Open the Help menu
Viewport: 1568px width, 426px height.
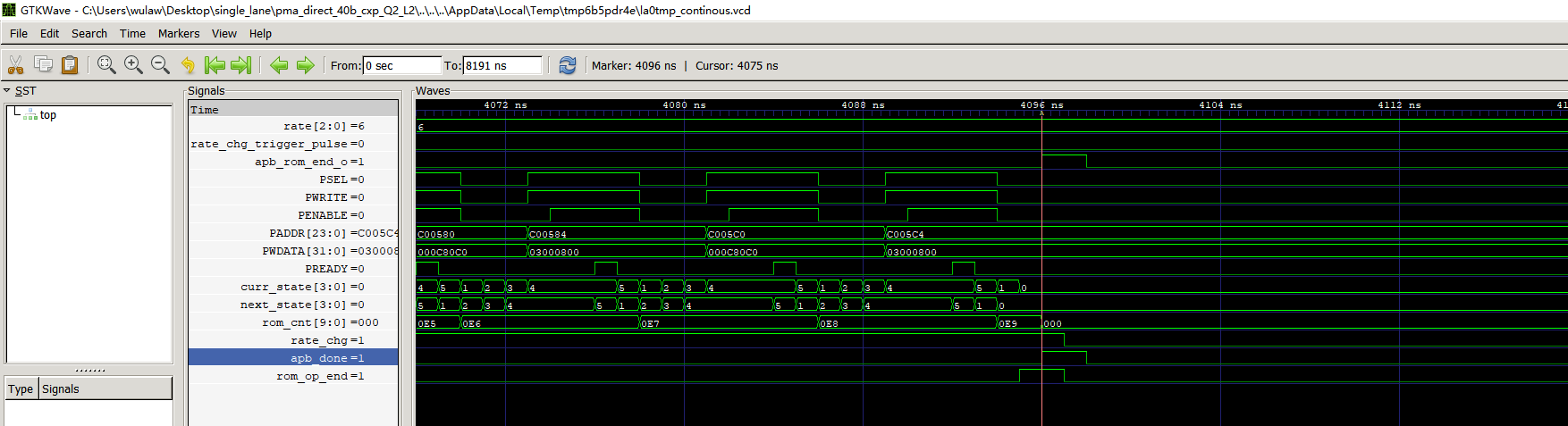point(260,33)
